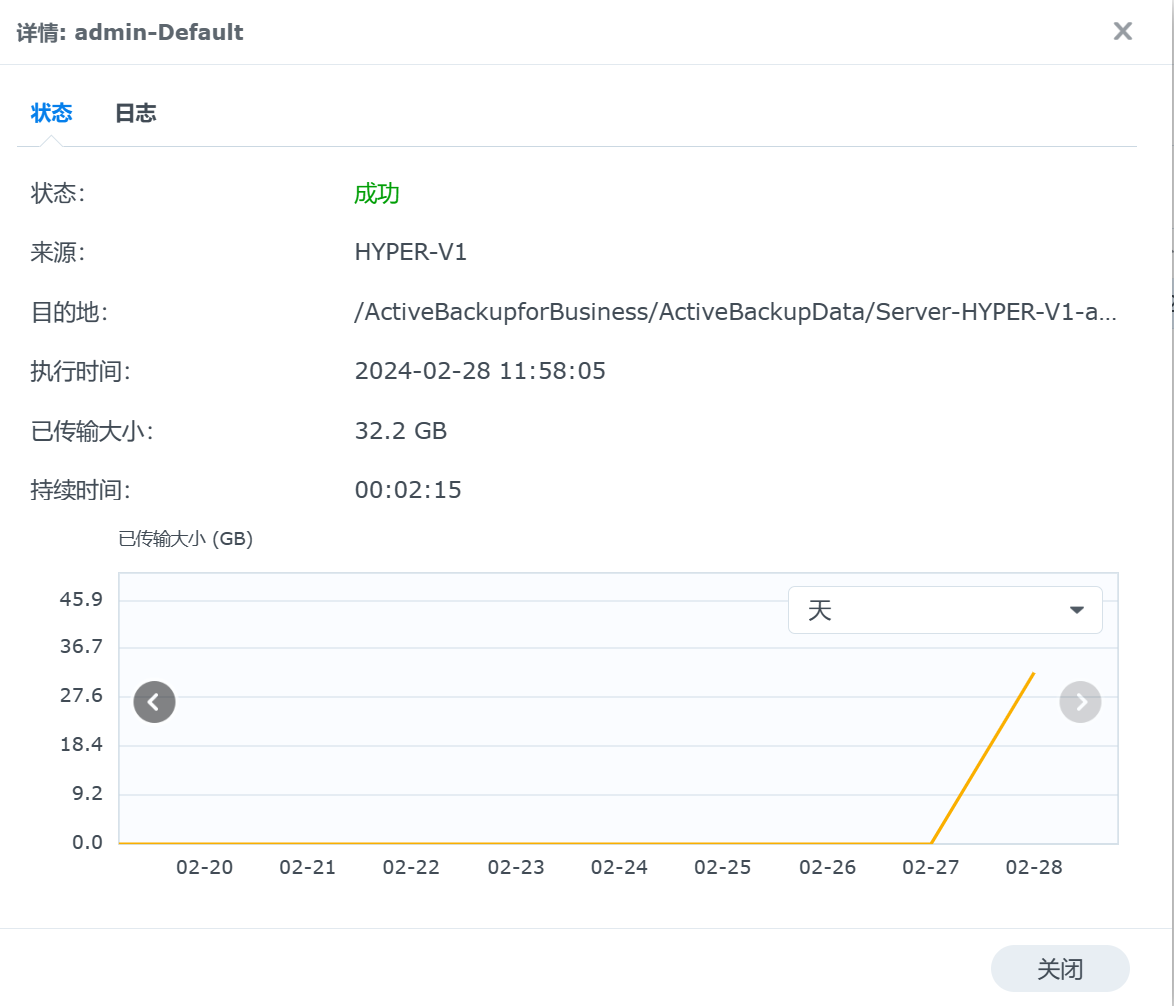The image size is (1174, 1006).
Task: Click the 详情: admin-Default dialog title
Action: 130,32
